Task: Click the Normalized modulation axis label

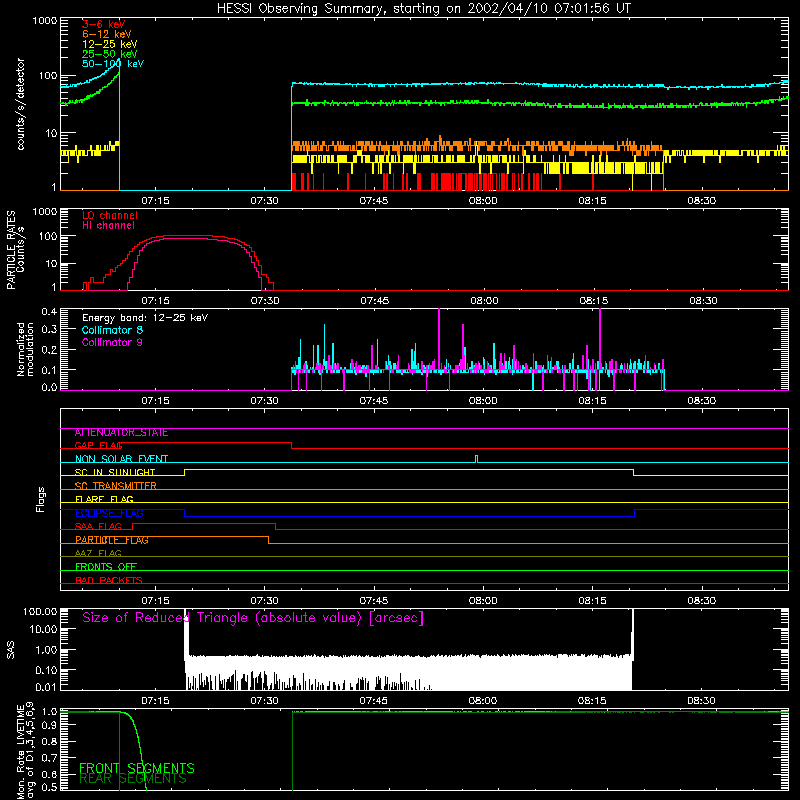Action: [25, 349]
